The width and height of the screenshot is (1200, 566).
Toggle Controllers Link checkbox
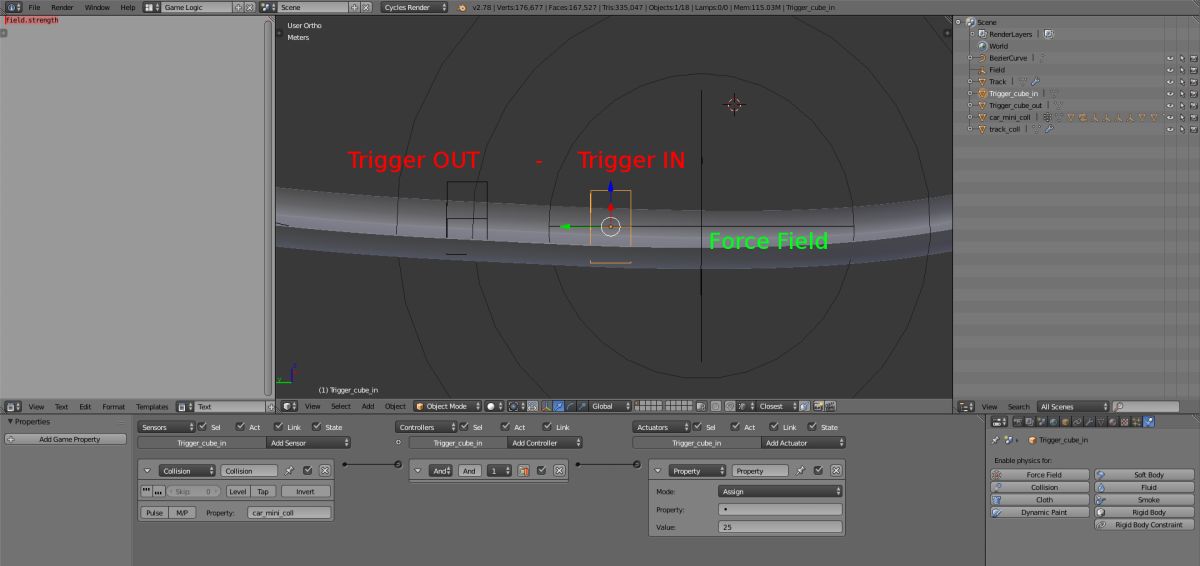(x=546, y=427)
